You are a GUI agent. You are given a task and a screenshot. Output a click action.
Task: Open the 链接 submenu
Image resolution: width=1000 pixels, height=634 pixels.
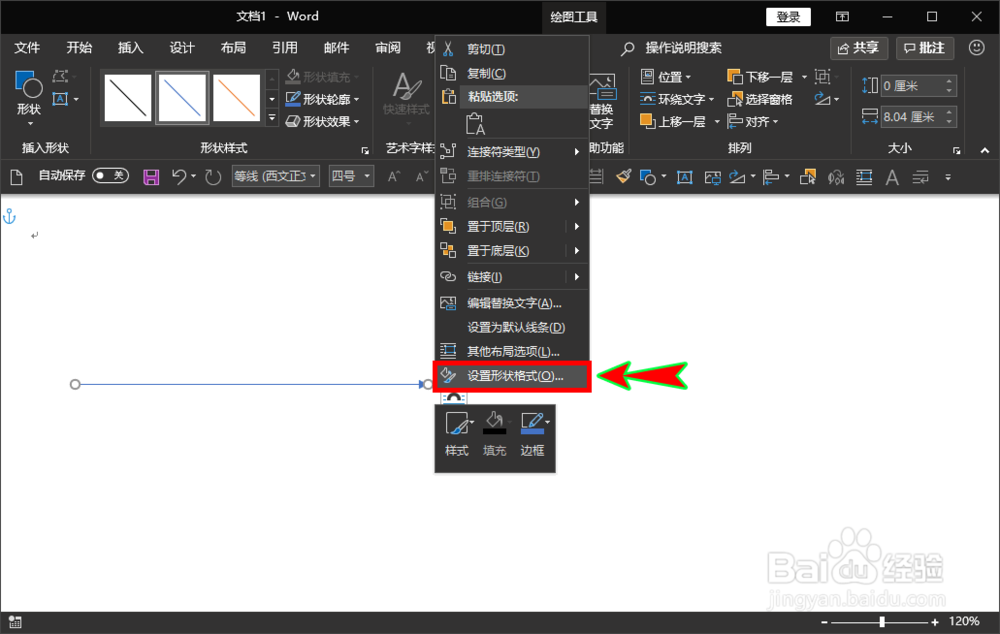(x=511, y=277)
